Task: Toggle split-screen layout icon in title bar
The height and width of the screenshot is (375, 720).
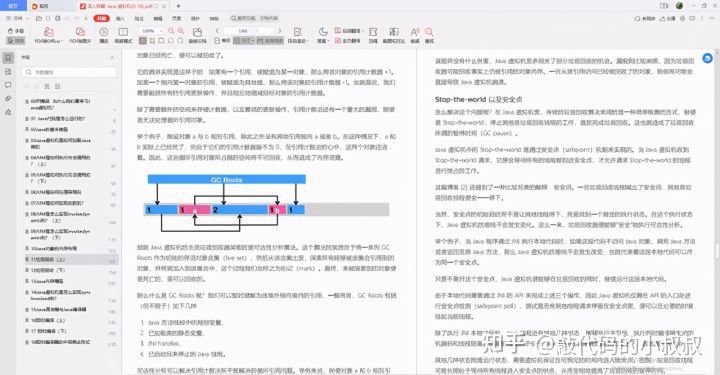Action: (x=664, y=6)
